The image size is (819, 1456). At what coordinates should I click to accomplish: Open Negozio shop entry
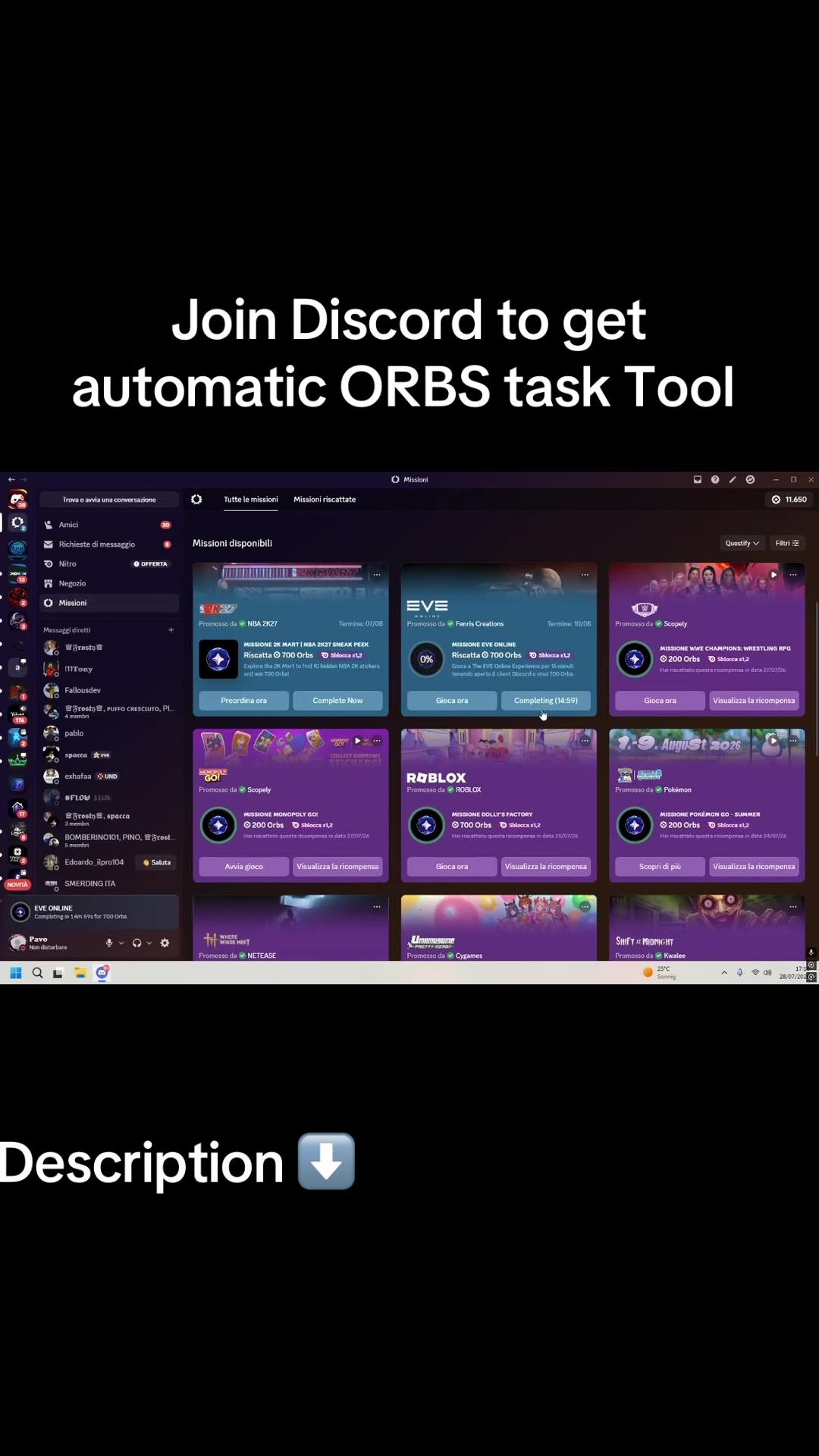109,583
